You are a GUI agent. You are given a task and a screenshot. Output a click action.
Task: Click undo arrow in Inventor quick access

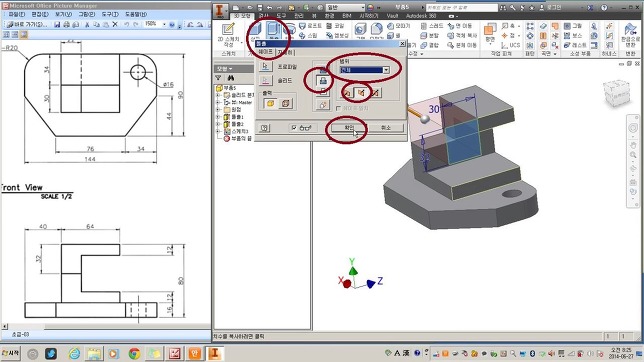click(x=269, y=7)
